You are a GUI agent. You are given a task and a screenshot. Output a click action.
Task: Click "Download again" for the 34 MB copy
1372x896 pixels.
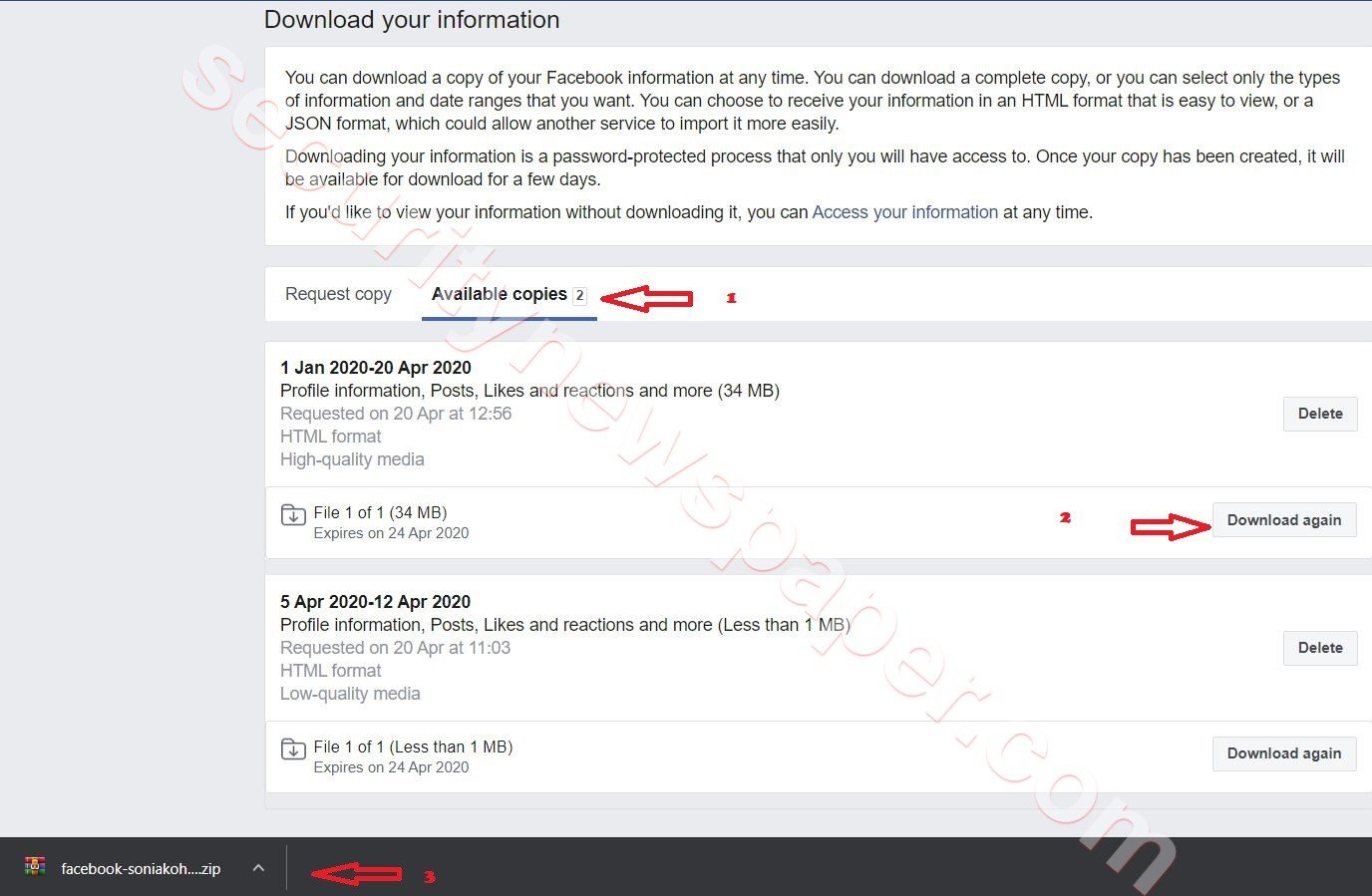point(1283,519)
